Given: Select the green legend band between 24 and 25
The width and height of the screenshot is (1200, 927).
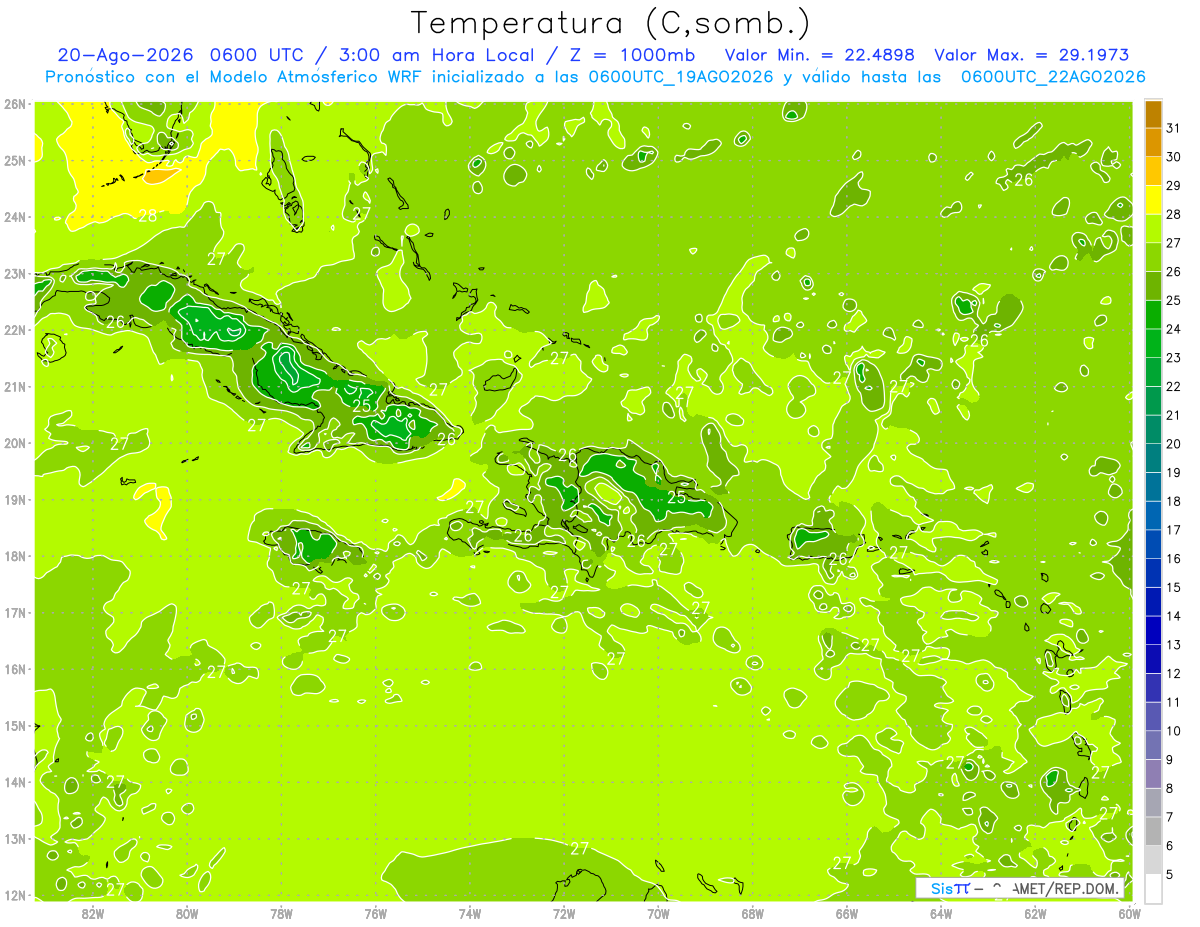Looking at the screenshot, I should (1153, 315).
